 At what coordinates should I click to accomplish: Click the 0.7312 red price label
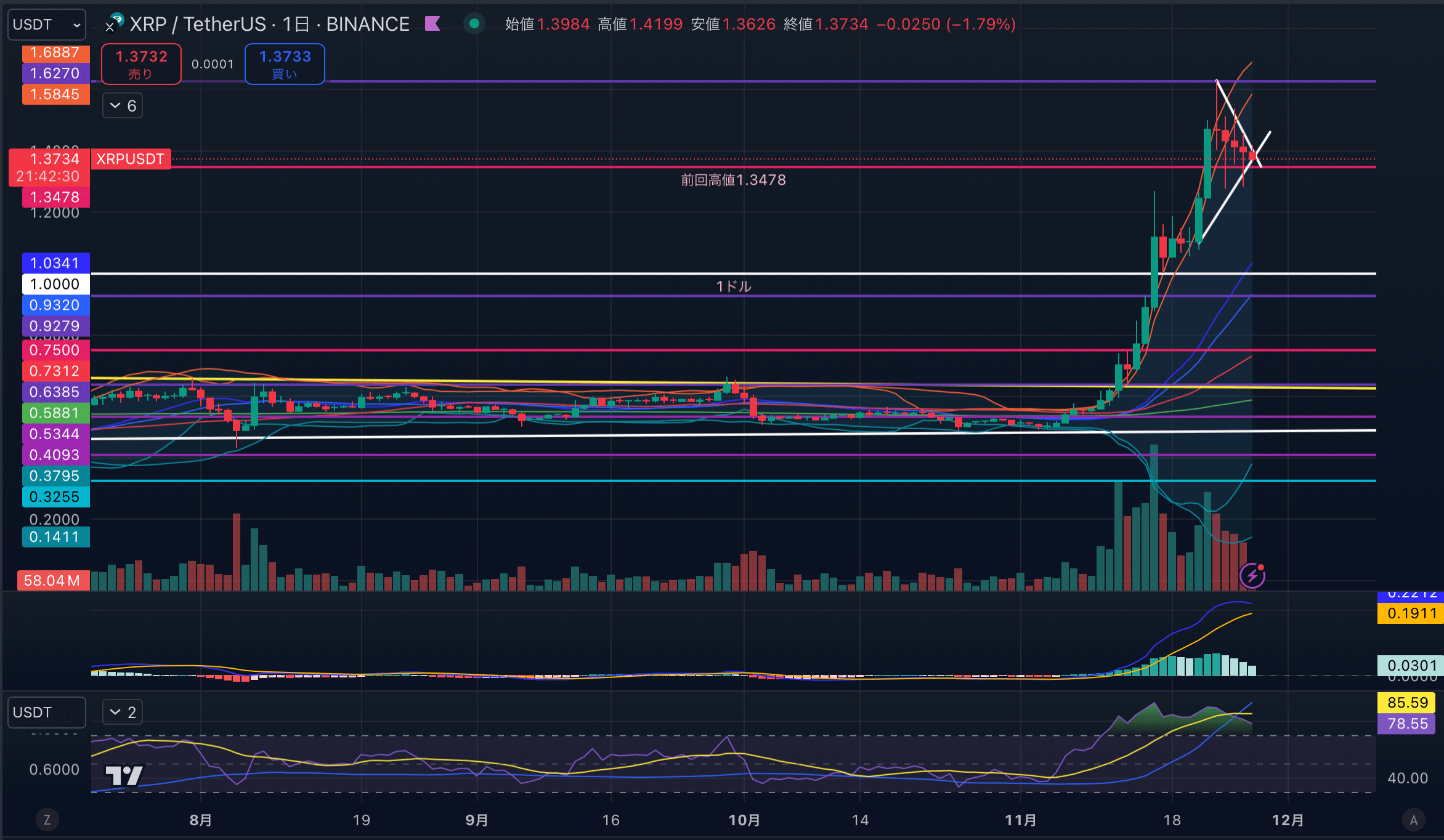(56, 371)
